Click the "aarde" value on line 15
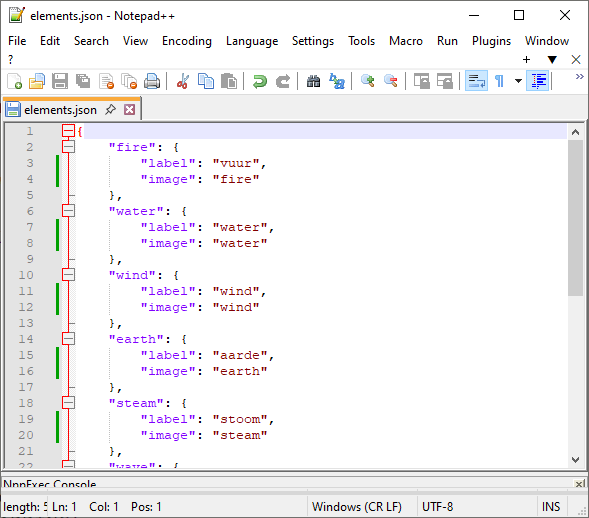This screenshot has width=589, height=518. [x=240, y=355]
